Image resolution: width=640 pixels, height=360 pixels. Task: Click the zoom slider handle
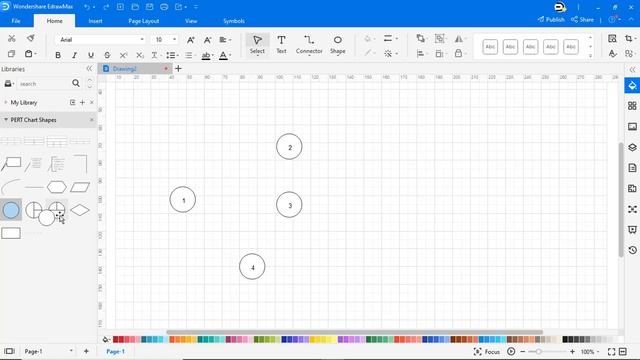539,351
